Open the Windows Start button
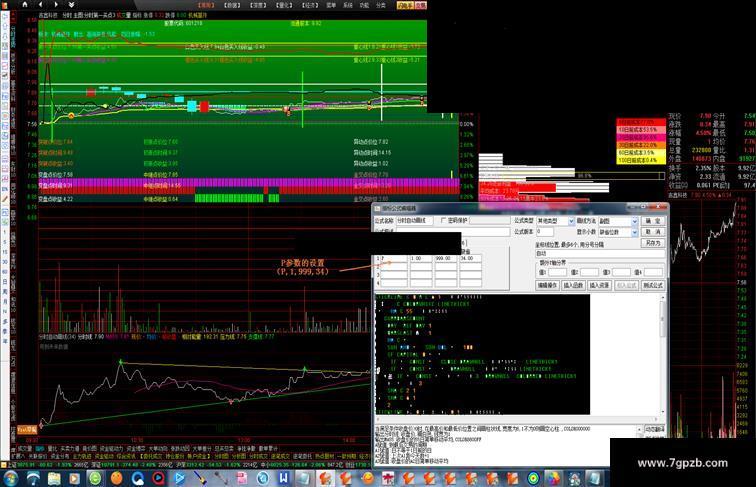Screen dimensions: 756x487 coord(11,478)
